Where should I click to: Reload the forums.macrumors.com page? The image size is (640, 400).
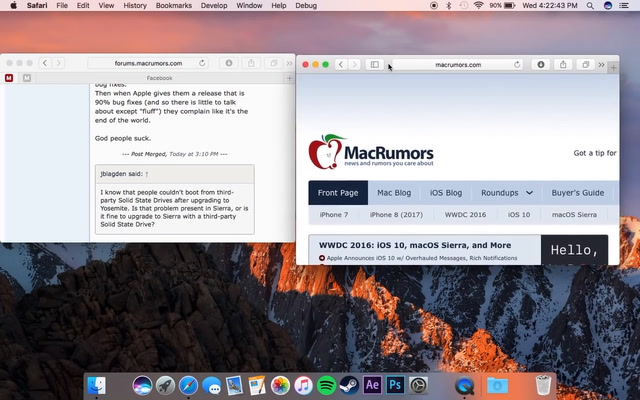tap(202, 63)
